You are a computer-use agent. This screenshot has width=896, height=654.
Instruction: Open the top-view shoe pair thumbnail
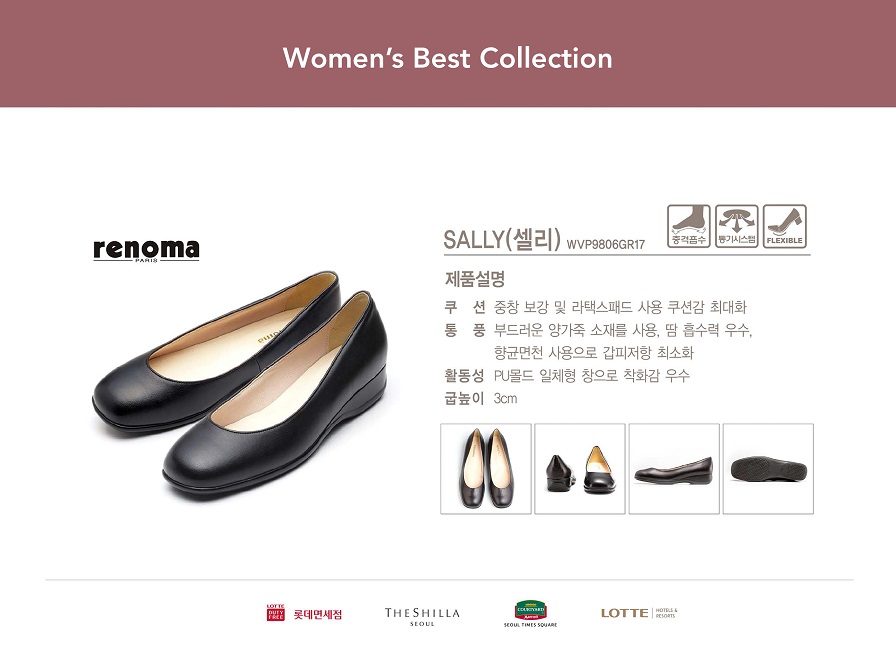(x=486, y=469)
